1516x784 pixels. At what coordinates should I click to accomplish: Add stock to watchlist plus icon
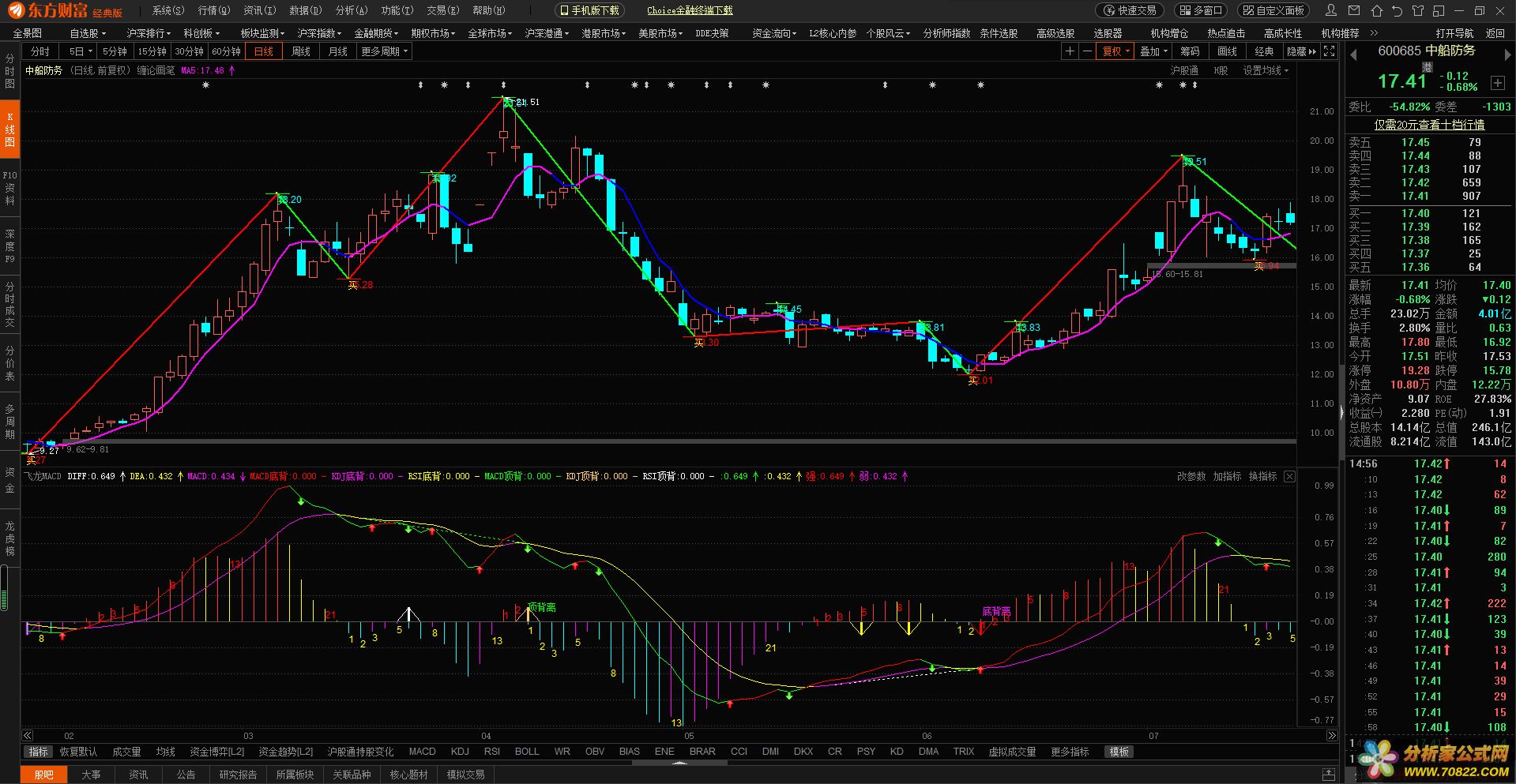click(x=1498, y=83)
